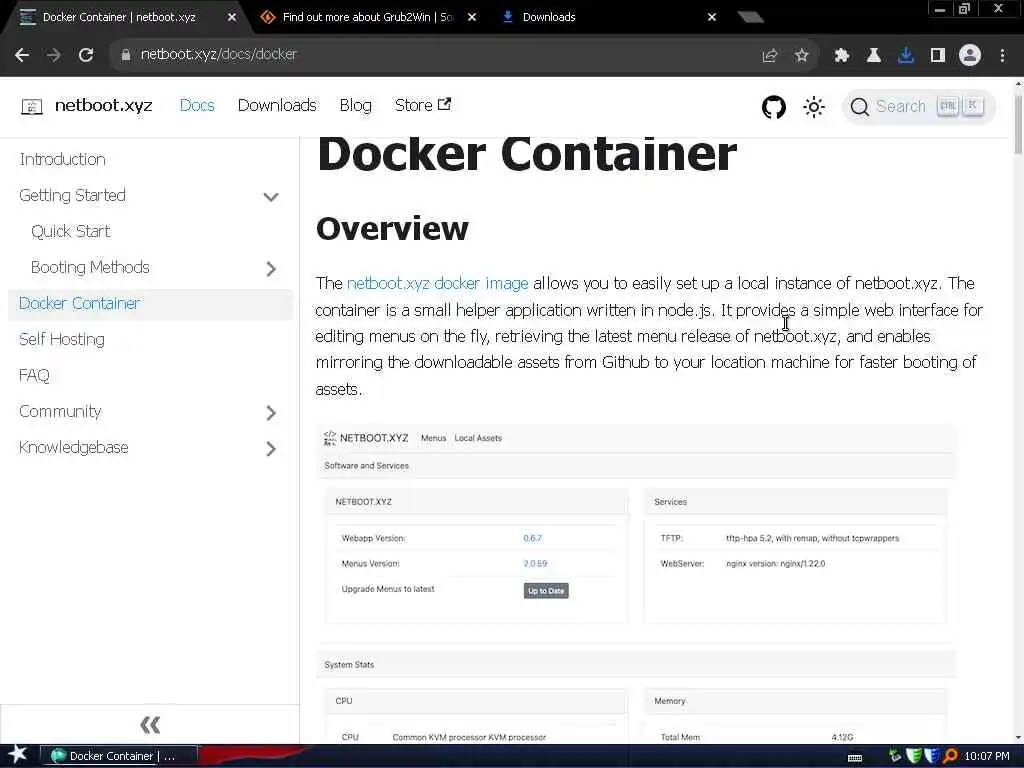Open FAQ in the sidebar

34,376
